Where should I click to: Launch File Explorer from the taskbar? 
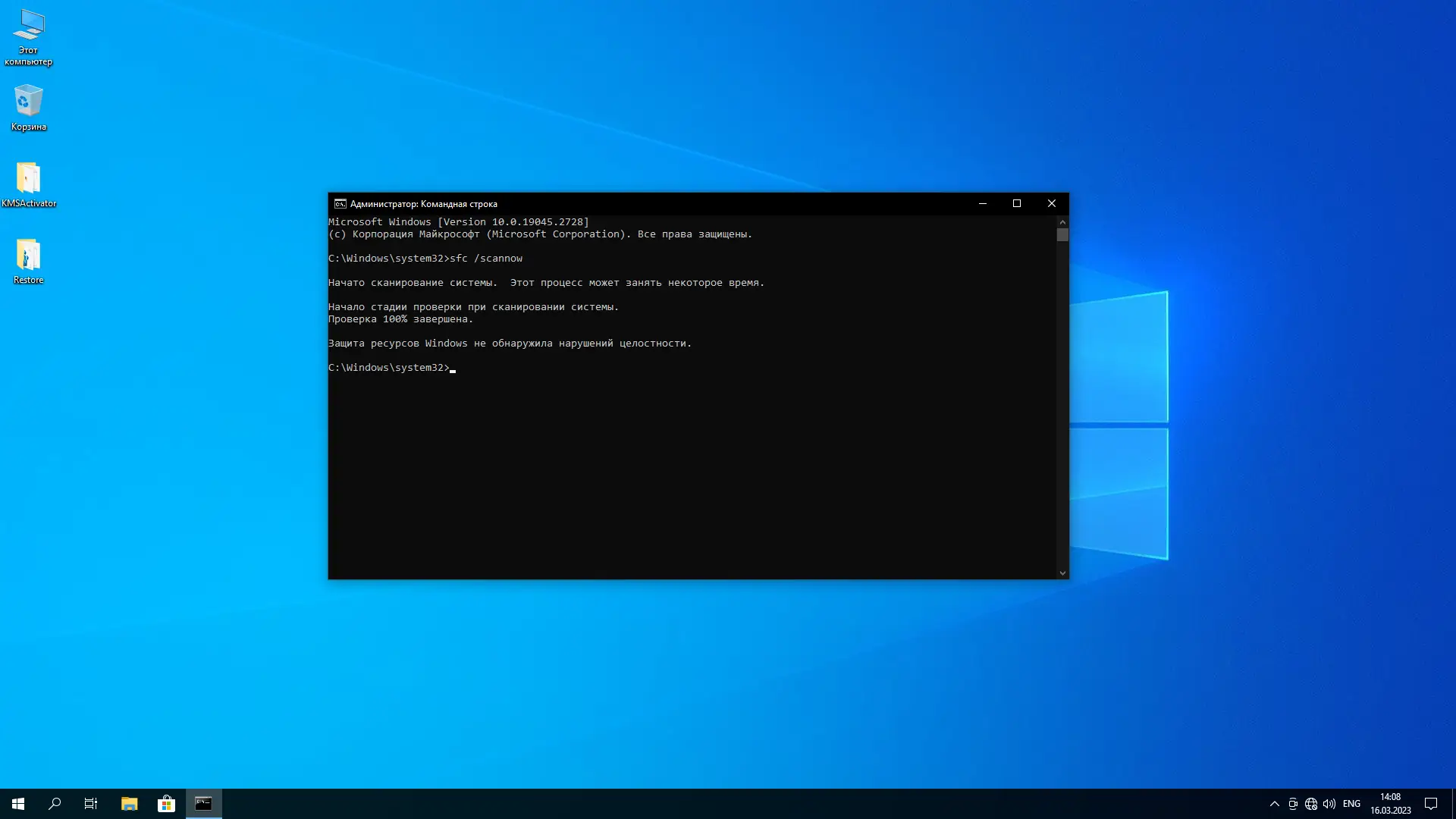pos(129,804)
